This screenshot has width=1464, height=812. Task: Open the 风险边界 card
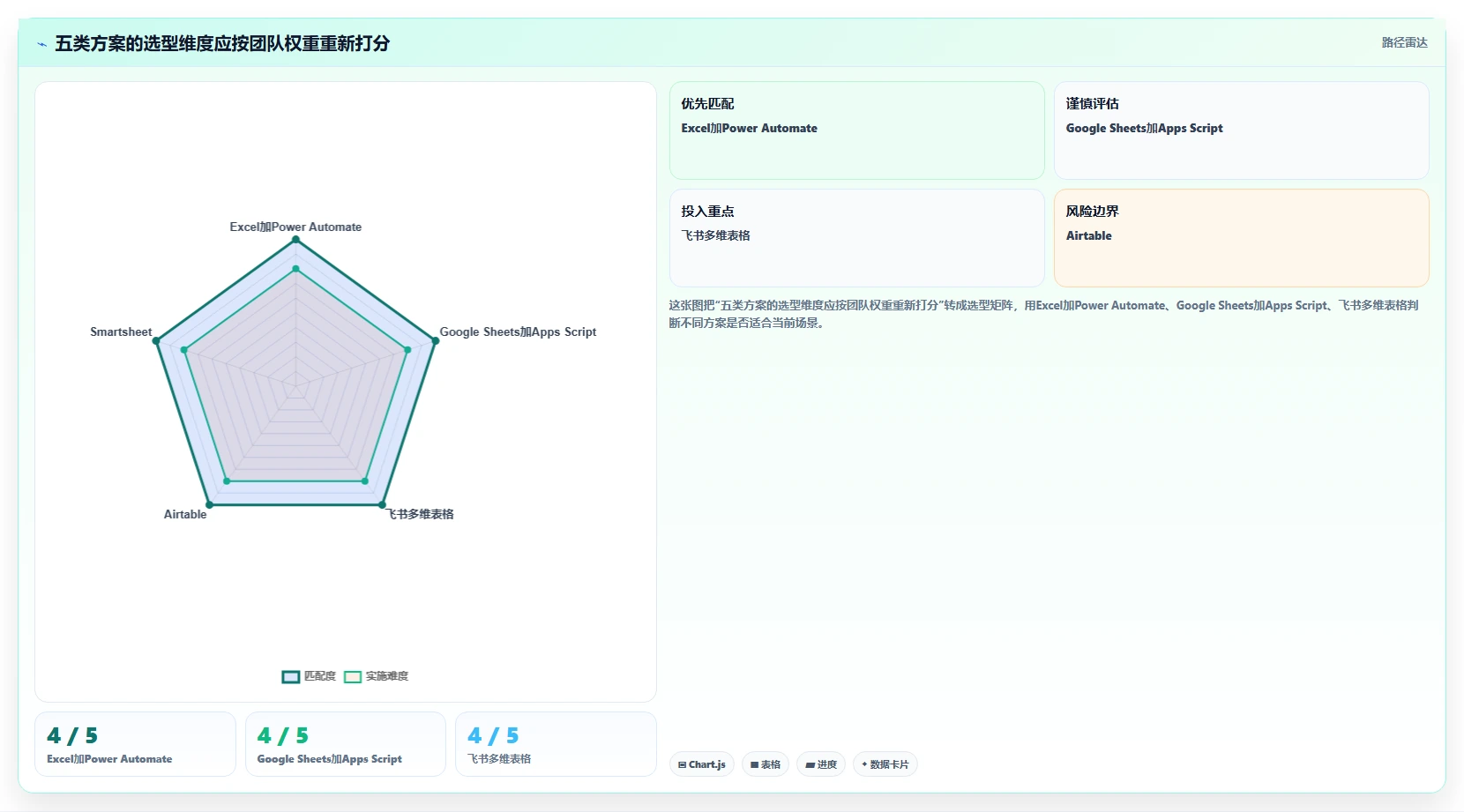click(1242, 238)
